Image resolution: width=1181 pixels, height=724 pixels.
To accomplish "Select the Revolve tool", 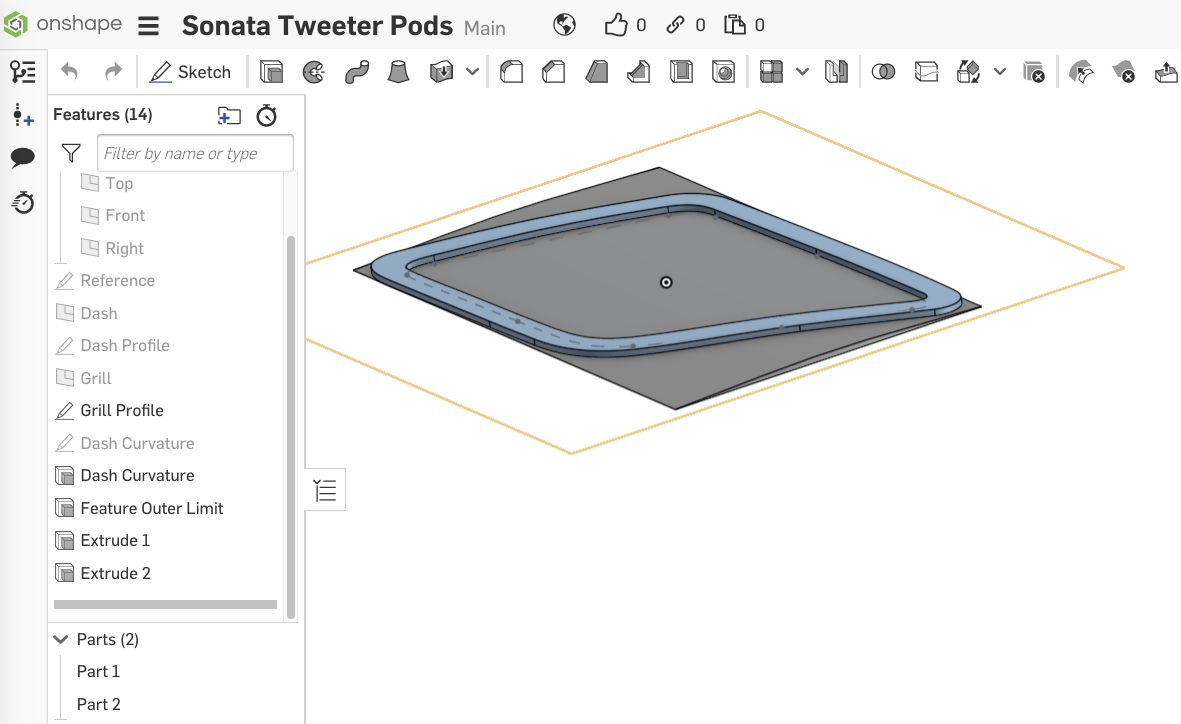I will (x=313, y=72).
